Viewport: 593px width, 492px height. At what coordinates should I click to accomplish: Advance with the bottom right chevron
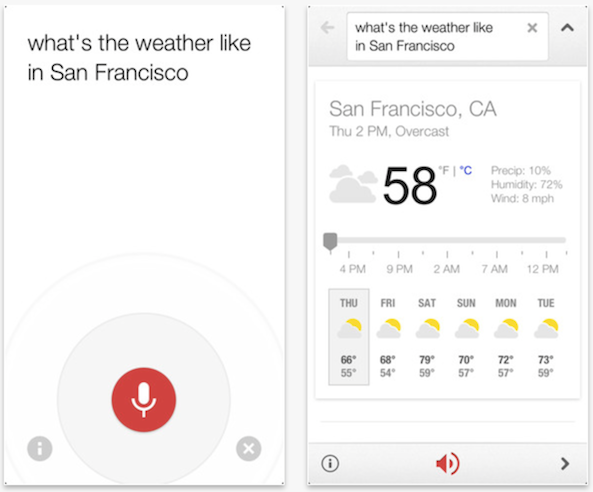tap(565, 463)
